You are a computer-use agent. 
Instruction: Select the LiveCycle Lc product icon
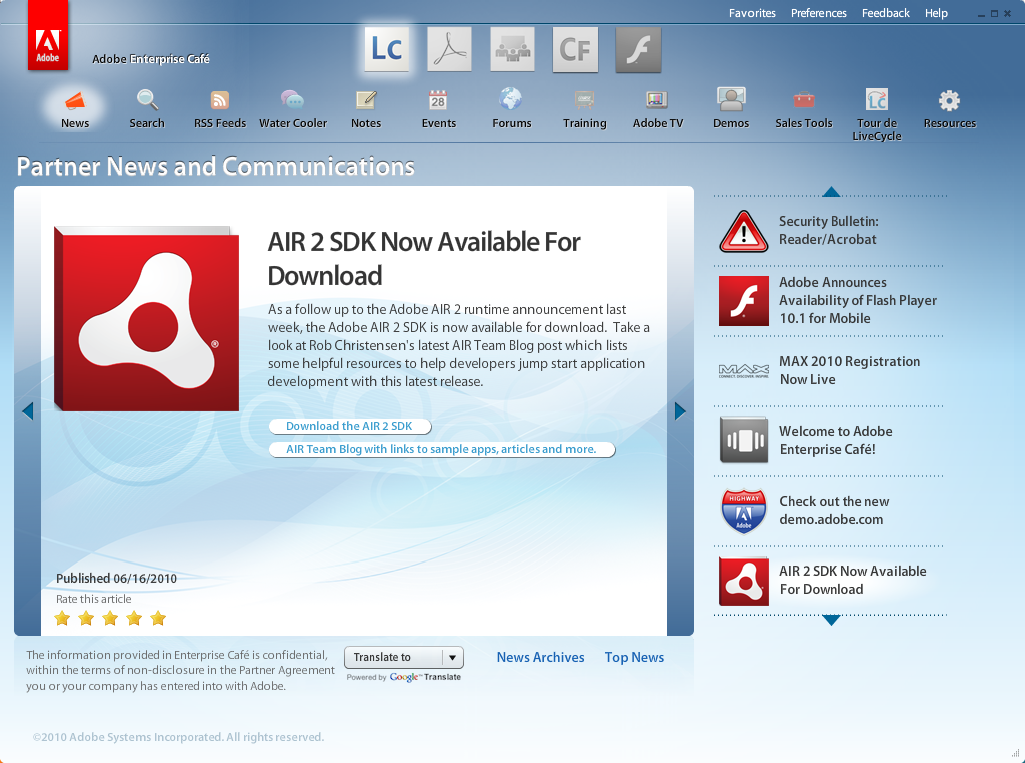[387, 49]
